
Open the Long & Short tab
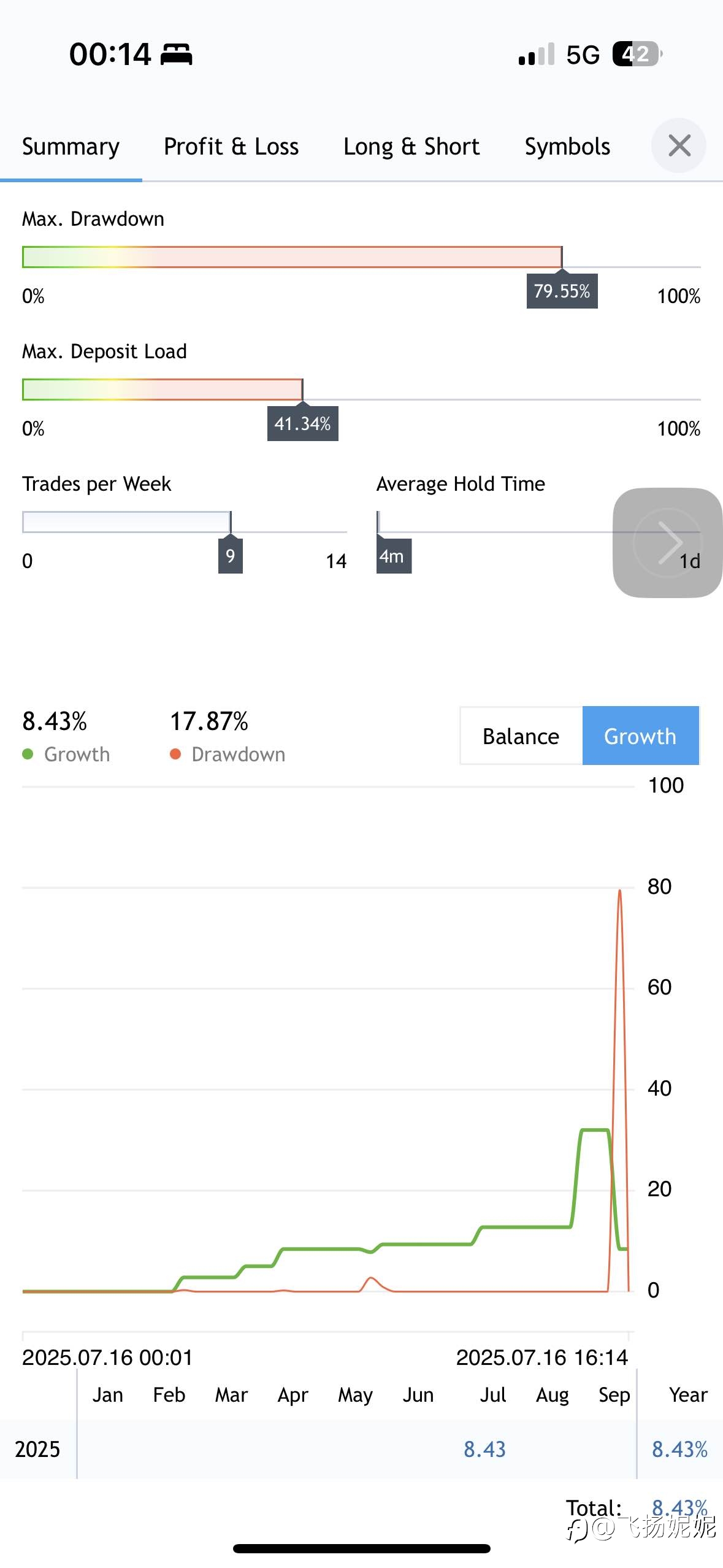411,147
